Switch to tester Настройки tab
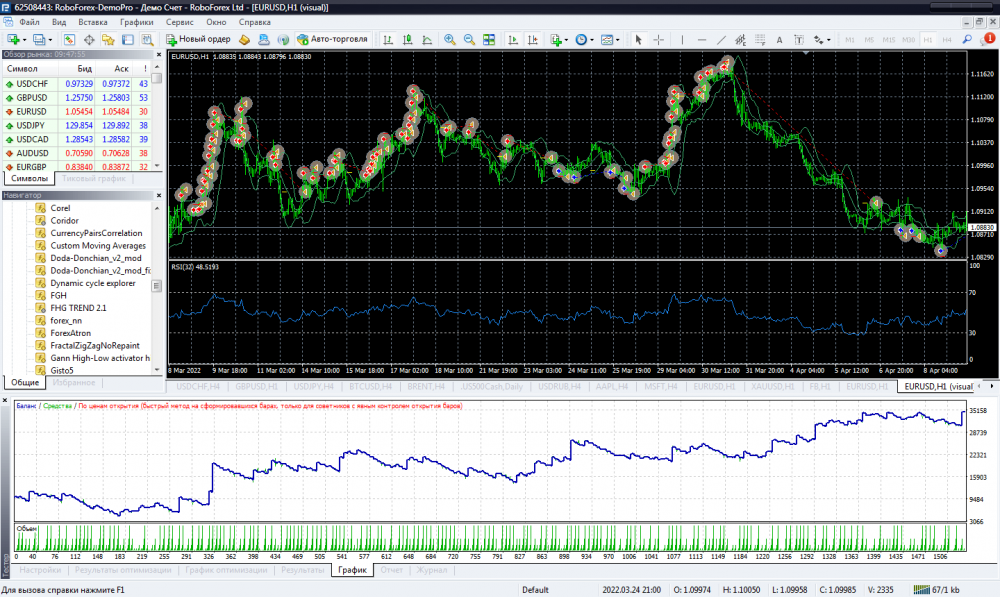This screenshot has height=597, width=1000. 40,570
